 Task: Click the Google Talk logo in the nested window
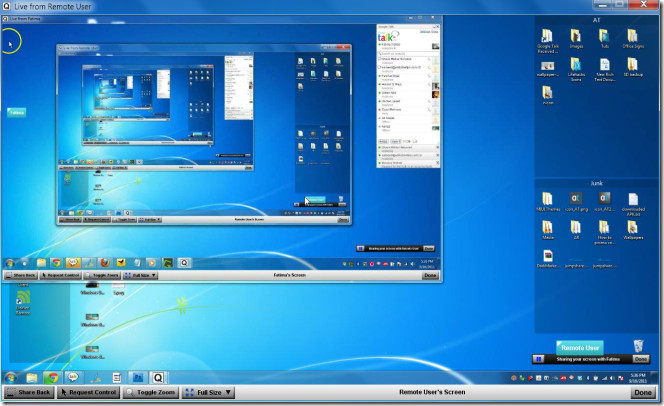387,37
